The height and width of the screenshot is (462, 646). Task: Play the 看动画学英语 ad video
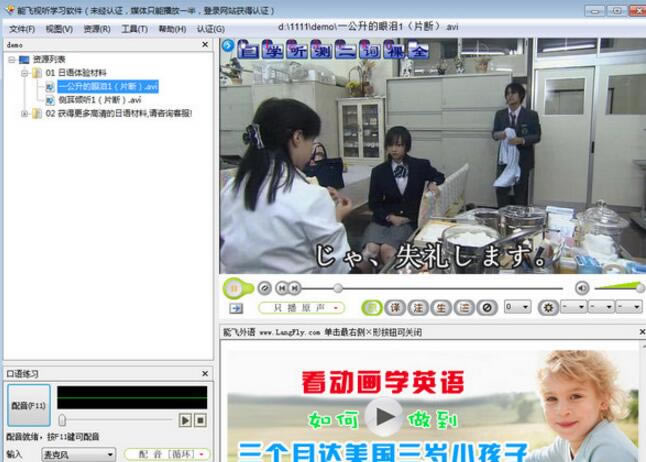(384, 417)
